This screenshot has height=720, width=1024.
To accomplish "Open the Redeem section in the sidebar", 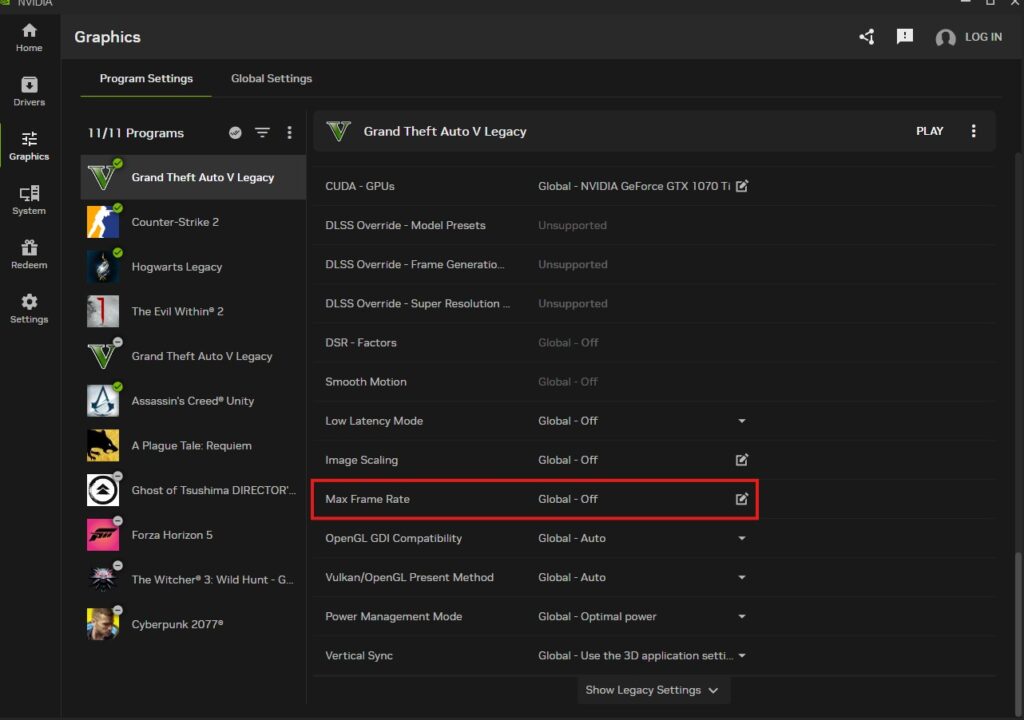I will coord(29,255).
